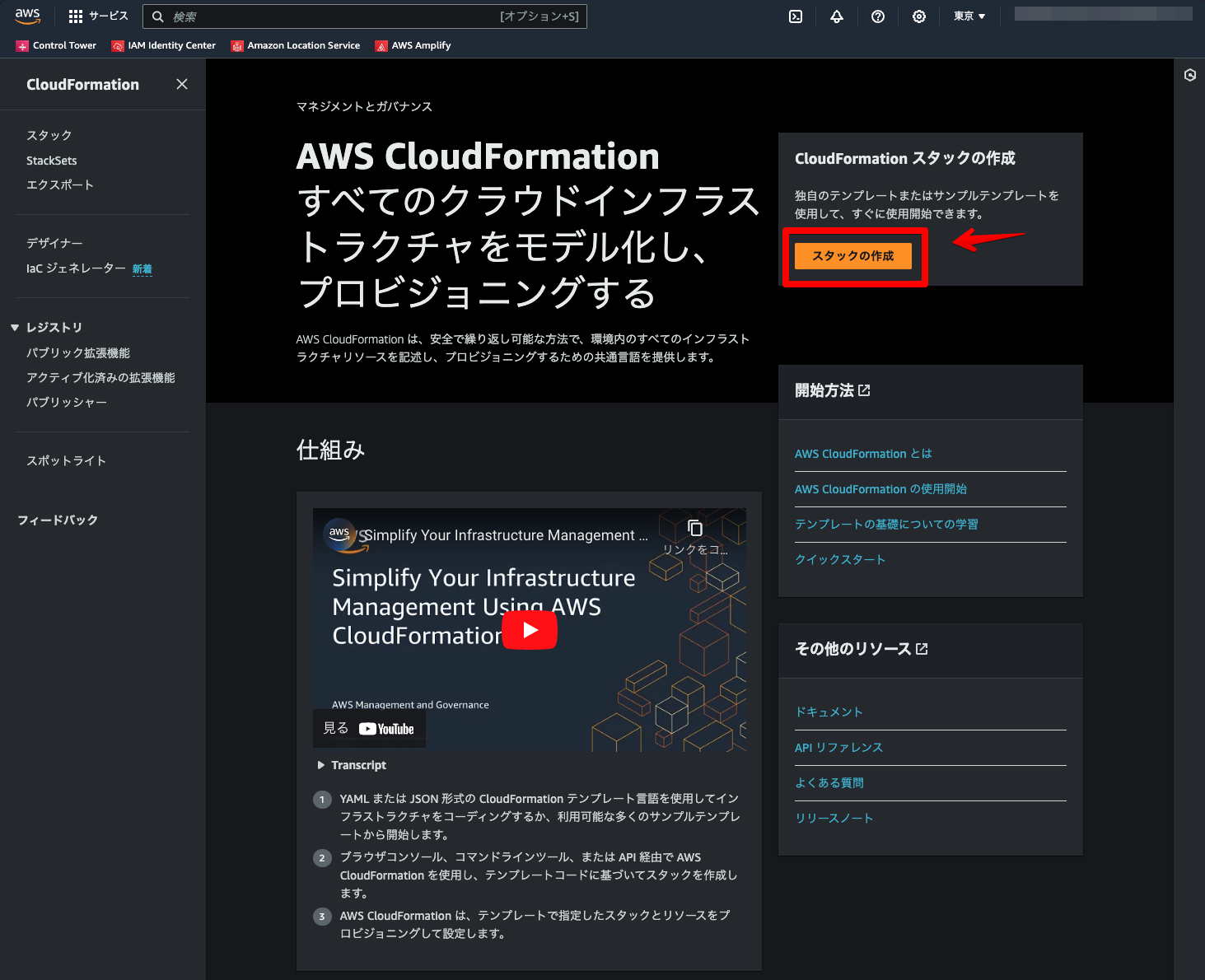The width and height of the screenshot is (1205, 980).
Task: Open AWS CloudFormation の使用開始 link
Action: [880, 489]
